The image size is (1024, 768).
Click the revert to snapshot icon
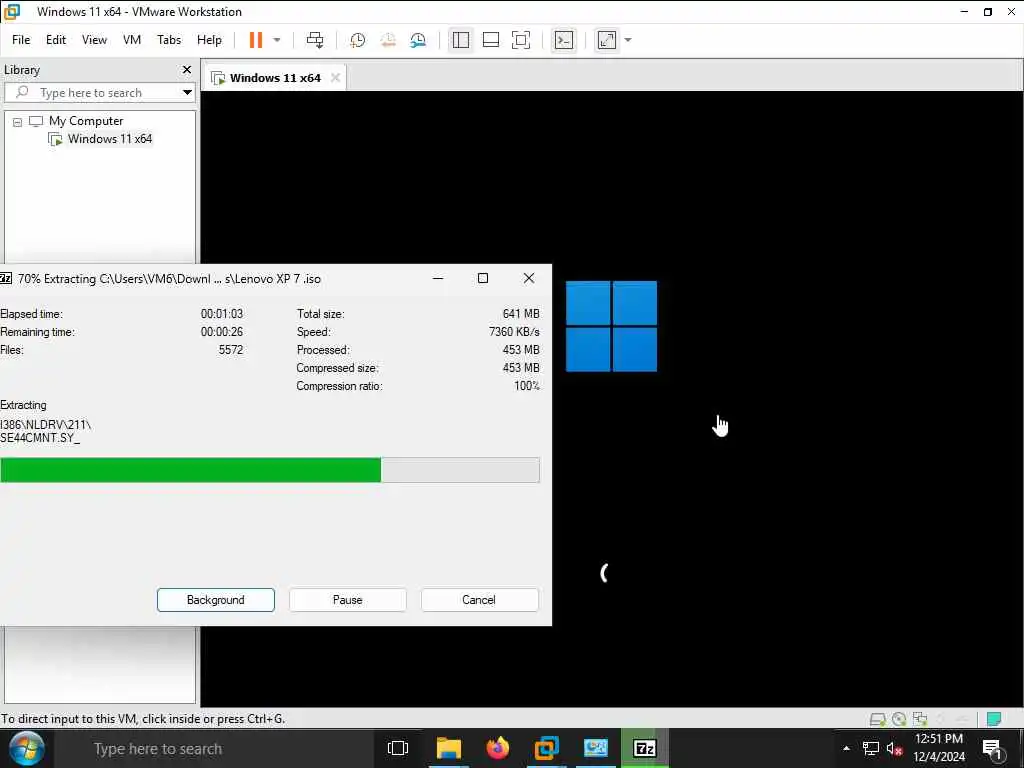coord(388,40)
